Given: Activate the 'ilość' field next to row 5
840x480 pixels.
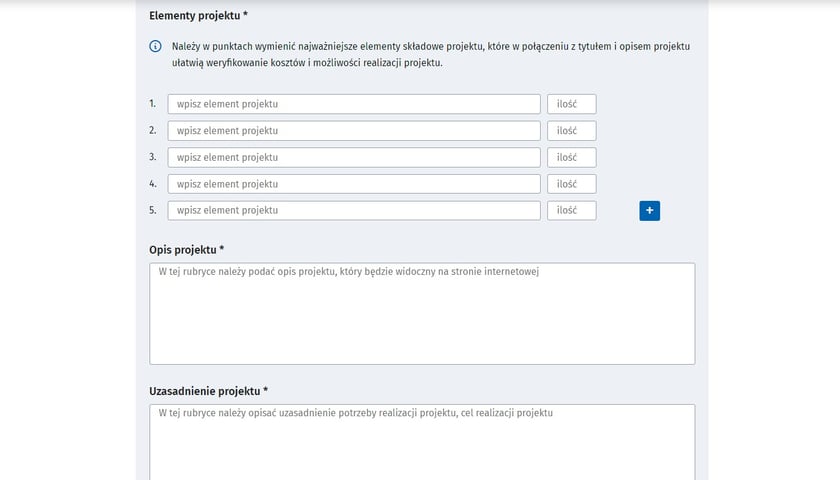Looking at the screenshot, I should pyautogui.click(x=572, y=211).
